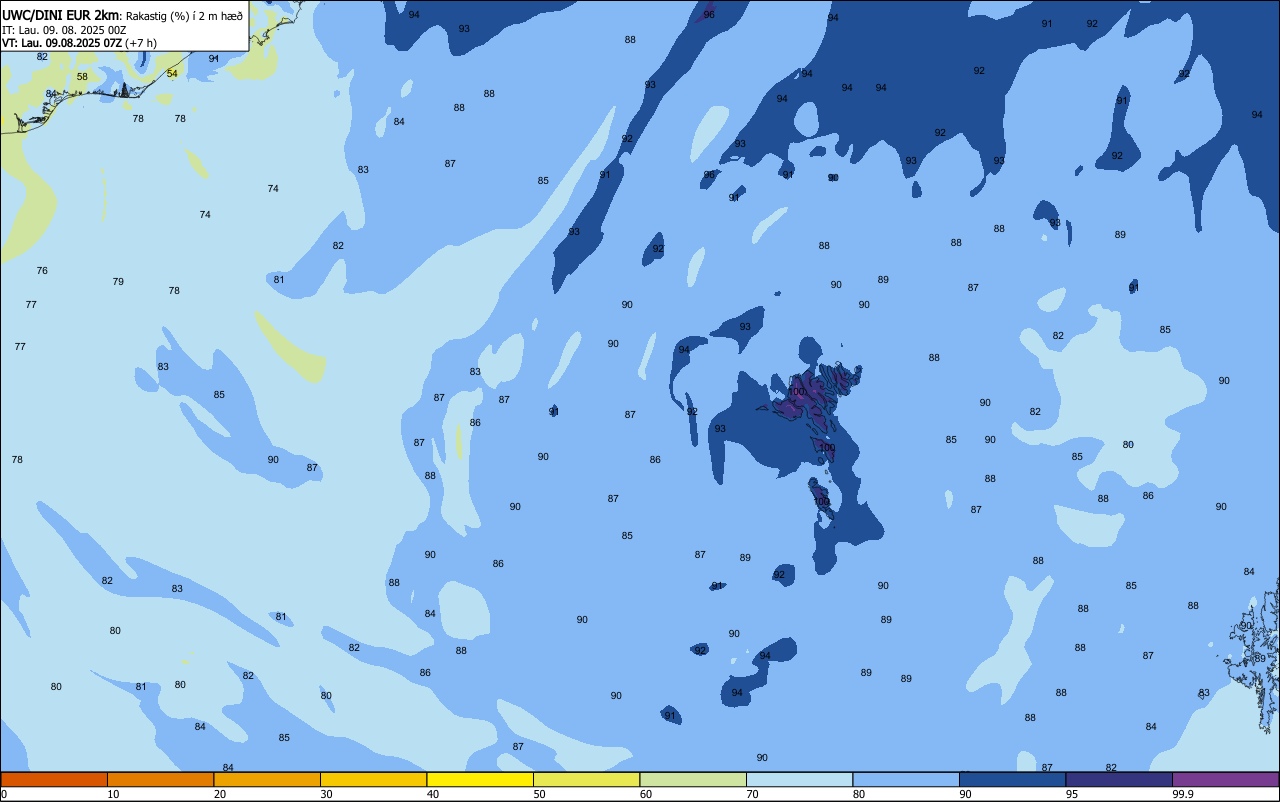Click the humidity value "54" on the map
The image size is (1280, 802).
click(x=172, y=74)
